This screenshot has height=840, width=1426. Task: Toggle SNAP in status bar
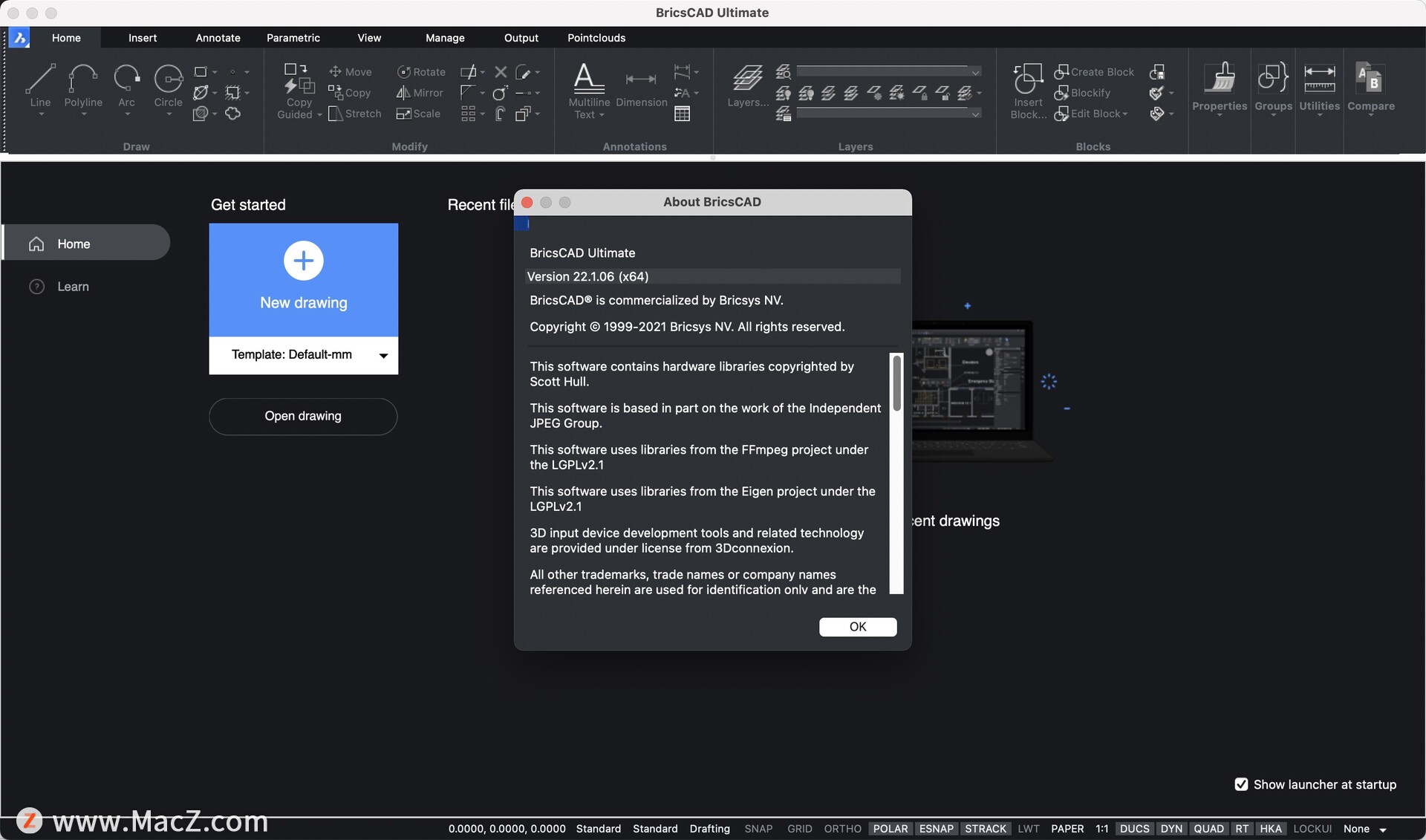[x=758, y=828]
